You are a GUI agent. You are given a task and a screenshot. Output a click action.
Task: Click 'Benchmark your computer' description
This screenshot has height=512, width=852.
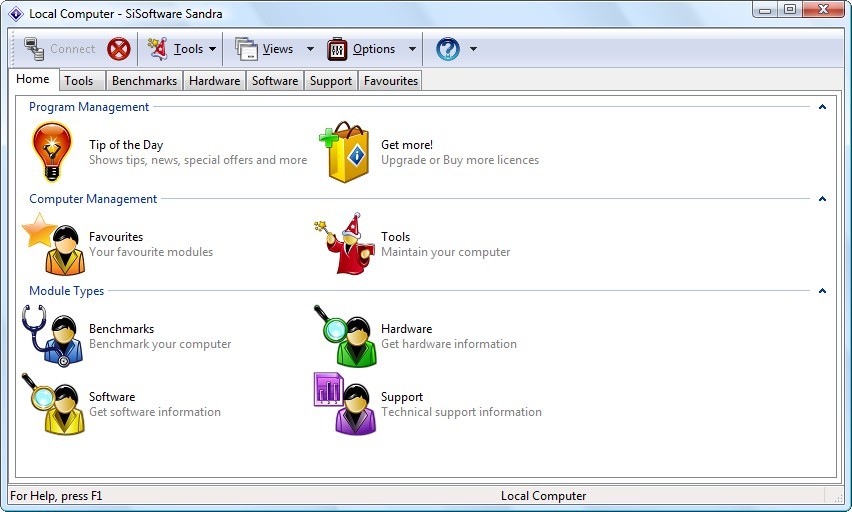pos(160,344)
